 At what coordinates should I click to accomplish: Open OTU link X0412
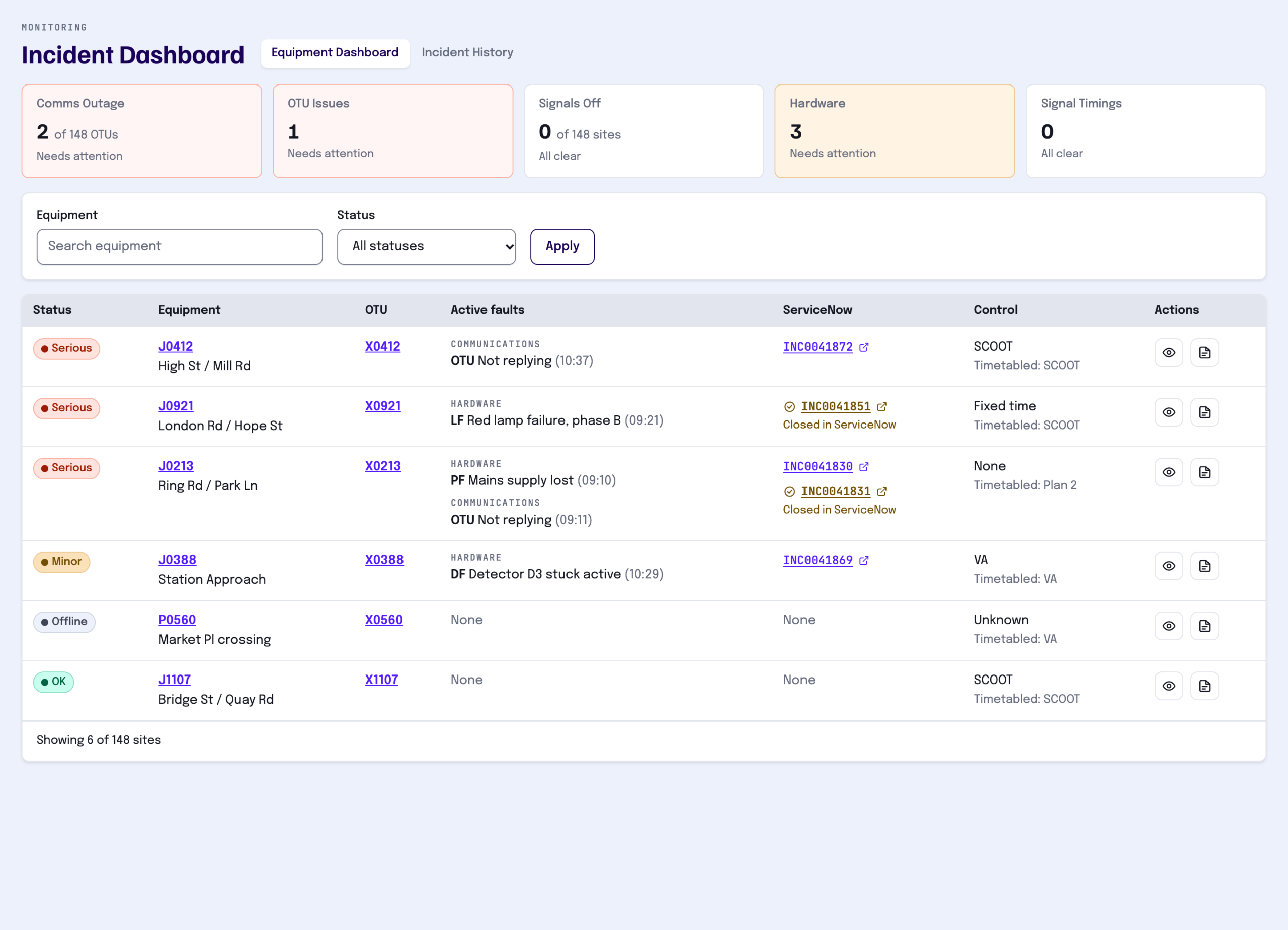383,347
